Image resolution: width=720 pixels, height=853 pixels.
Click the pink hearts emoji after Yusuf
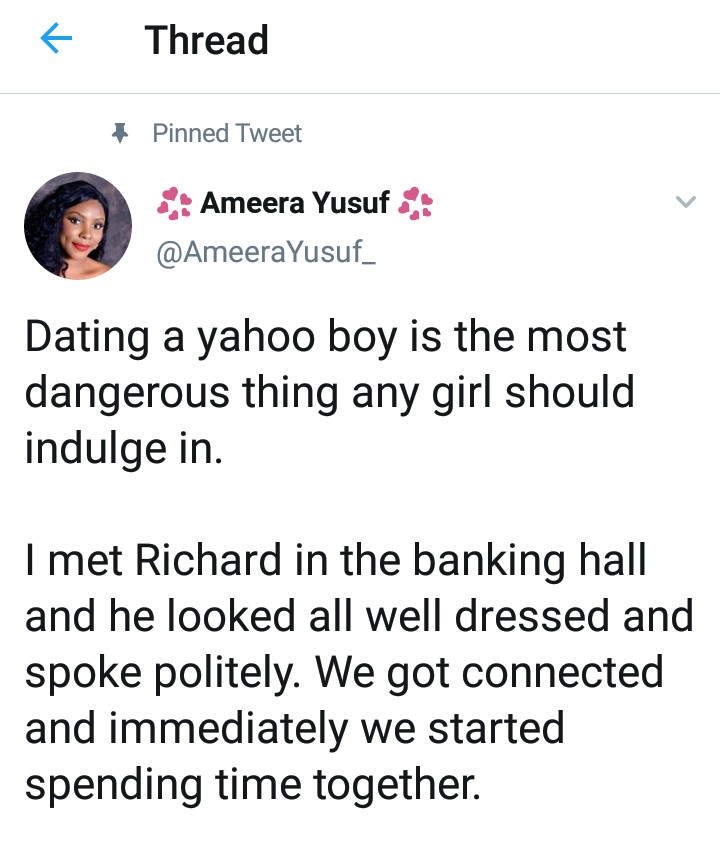coord(416,205)
